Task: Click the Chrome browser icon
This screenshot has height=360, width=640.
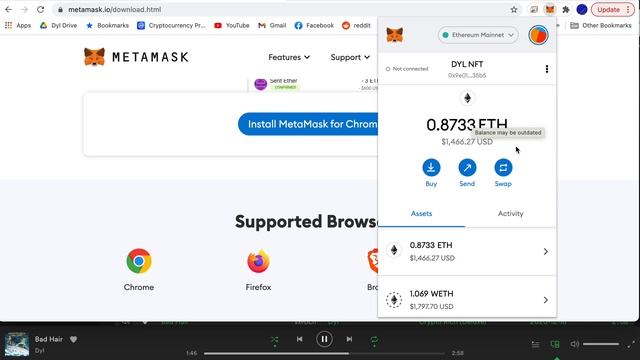Action: 139,261
